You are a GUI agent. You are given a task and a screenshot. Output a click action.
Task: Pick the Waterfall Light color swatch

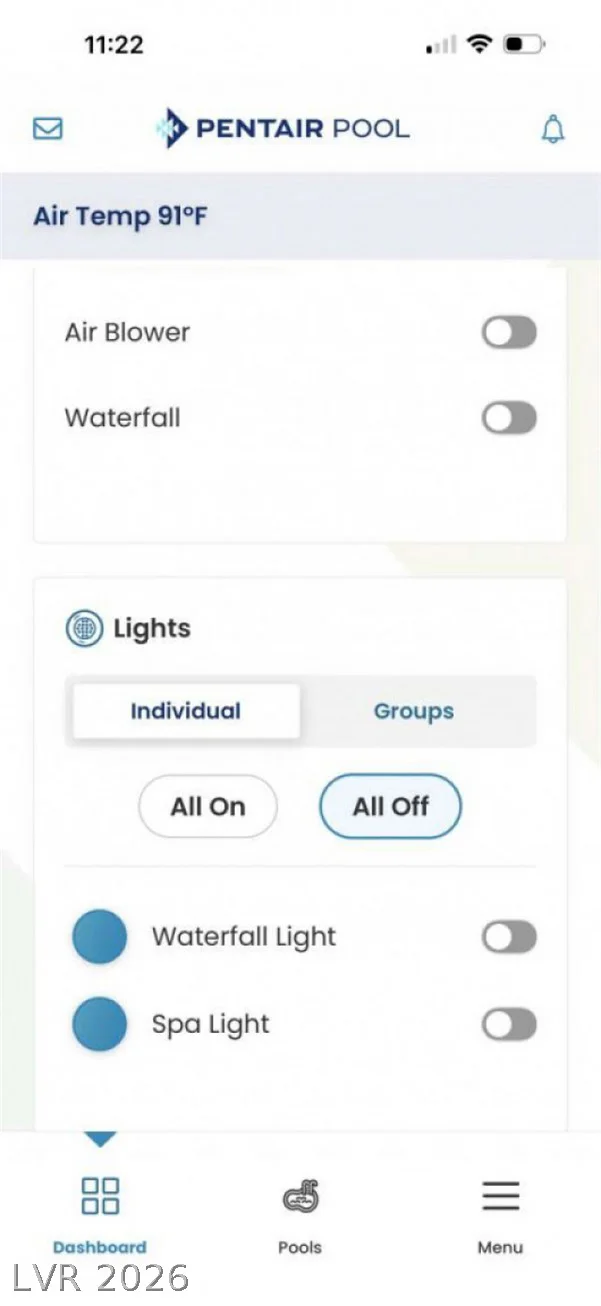(x=100, y=937)
